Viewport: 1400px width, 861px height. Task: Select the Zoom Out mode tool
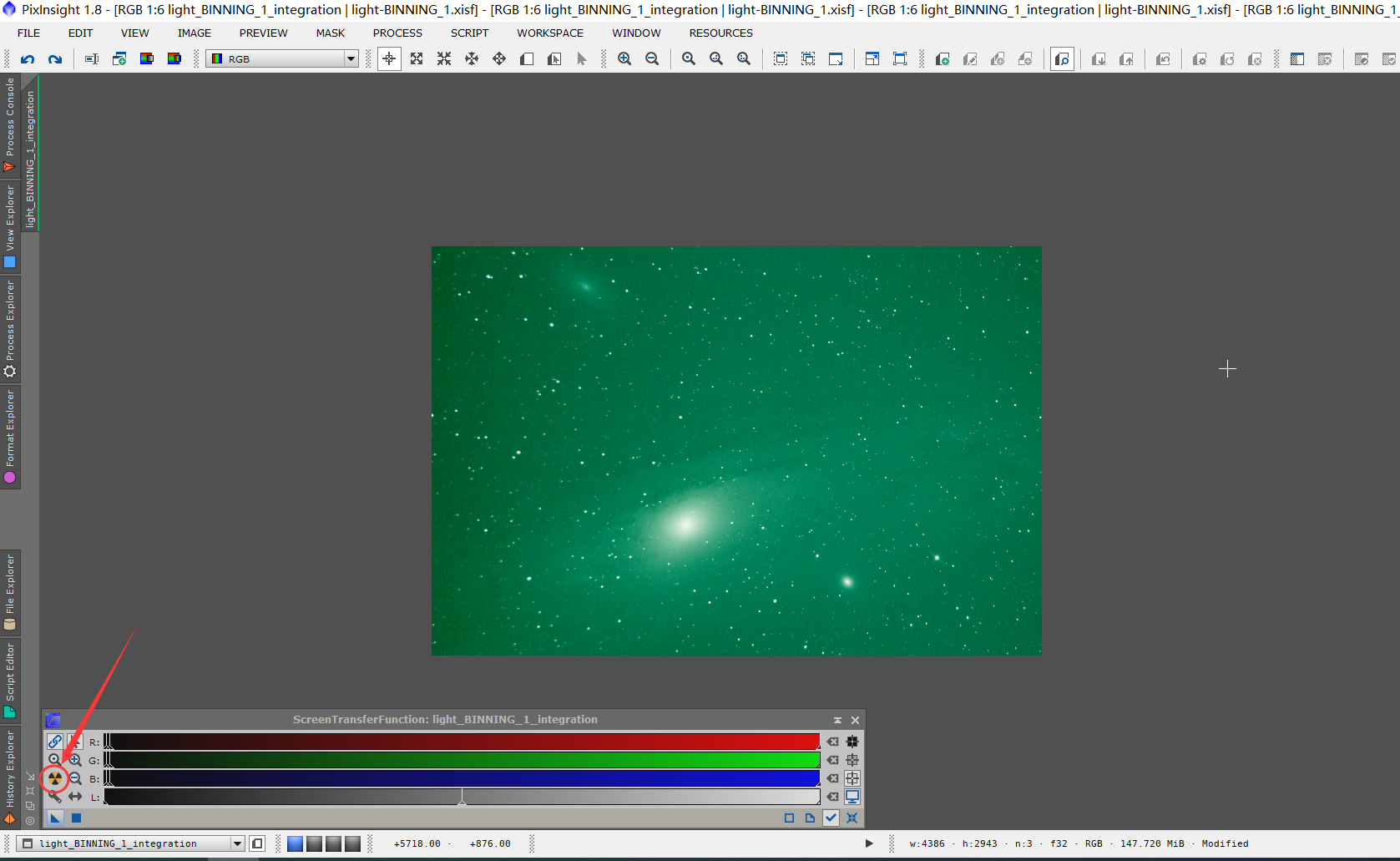click(444, 58)
